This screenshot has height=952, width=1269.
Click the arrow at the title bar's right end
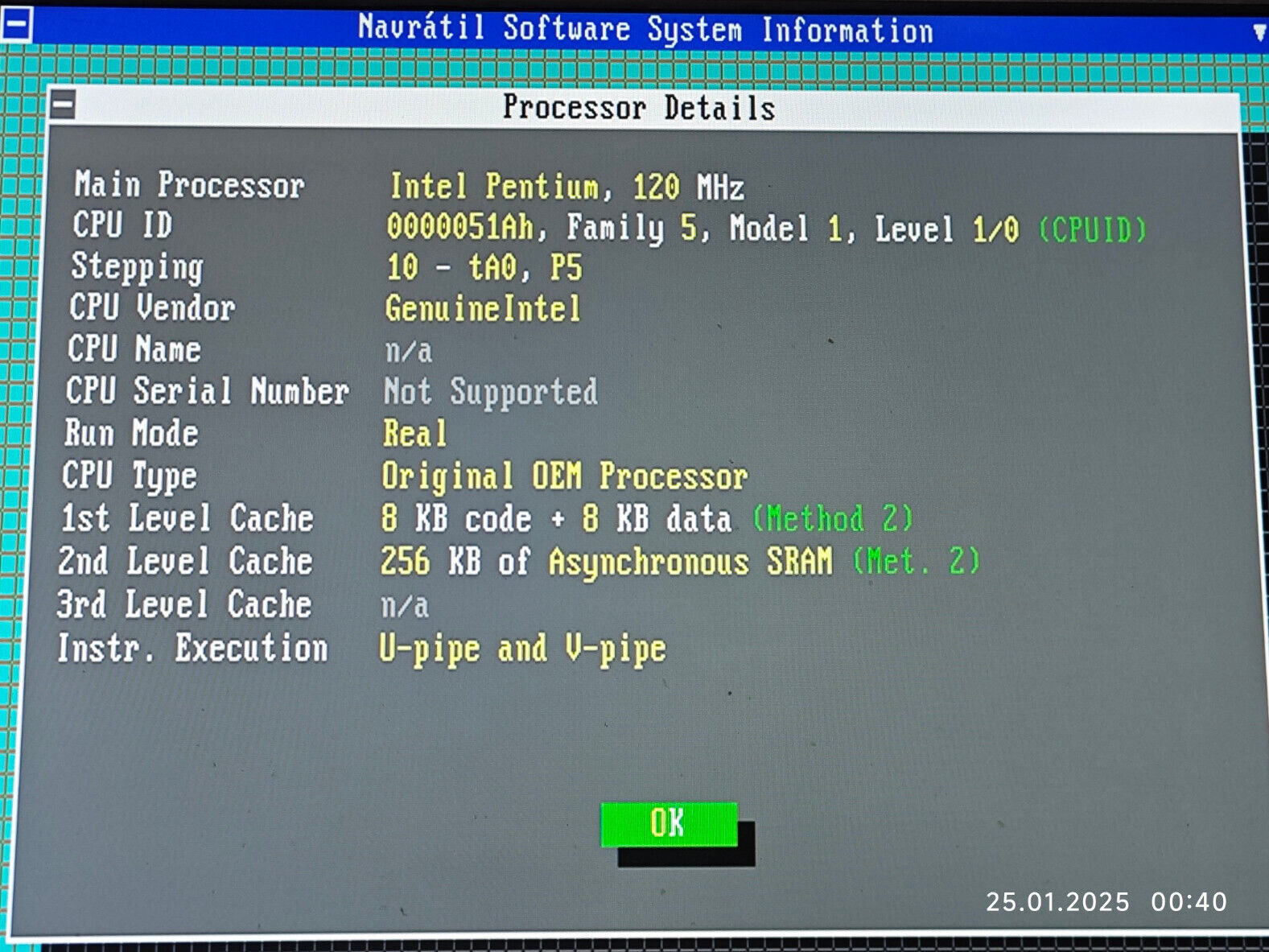[x=1260, y=32]
